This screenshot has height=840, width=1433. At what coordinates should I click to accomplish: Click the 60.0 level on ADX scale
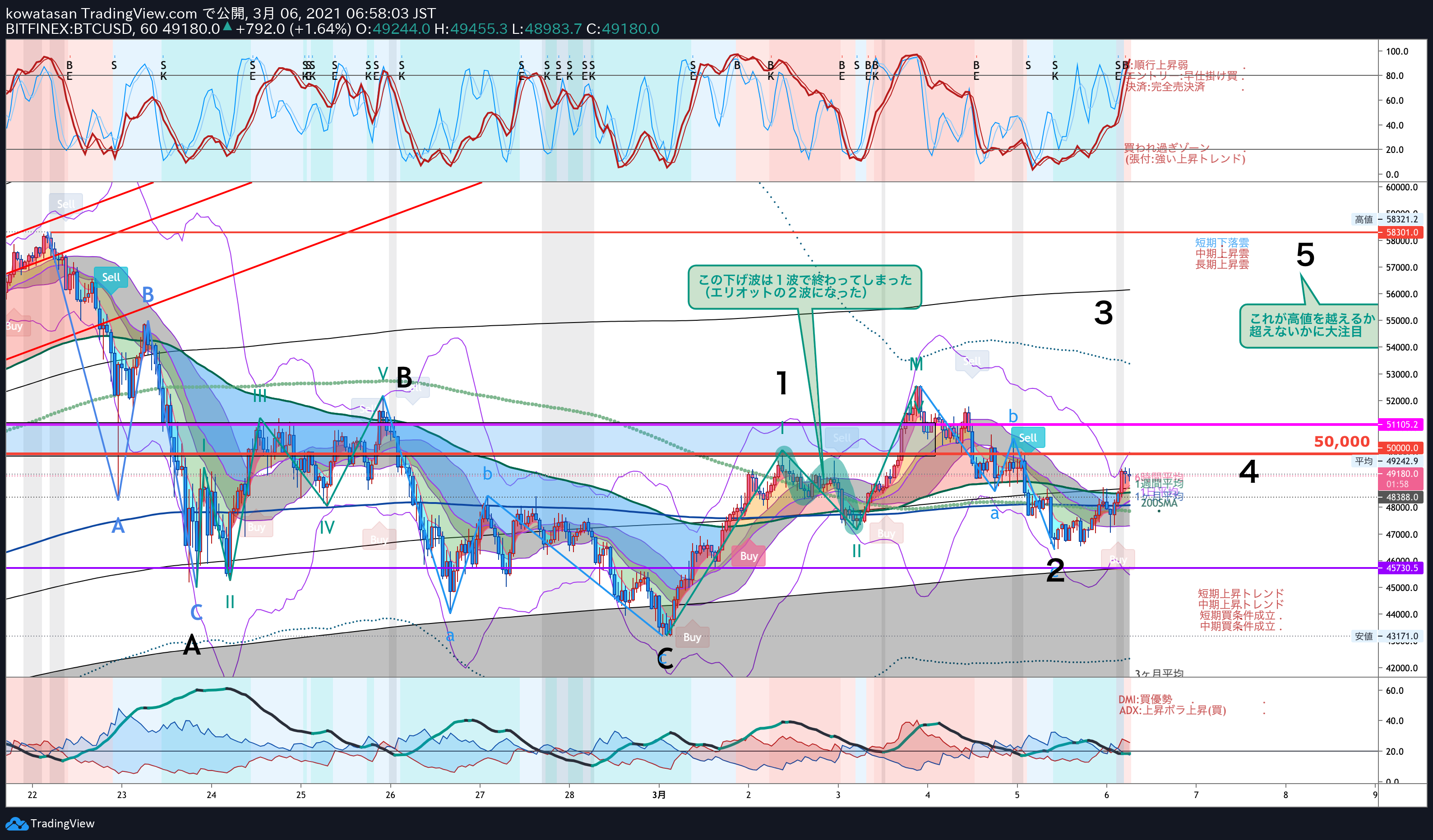point(1394,690)
